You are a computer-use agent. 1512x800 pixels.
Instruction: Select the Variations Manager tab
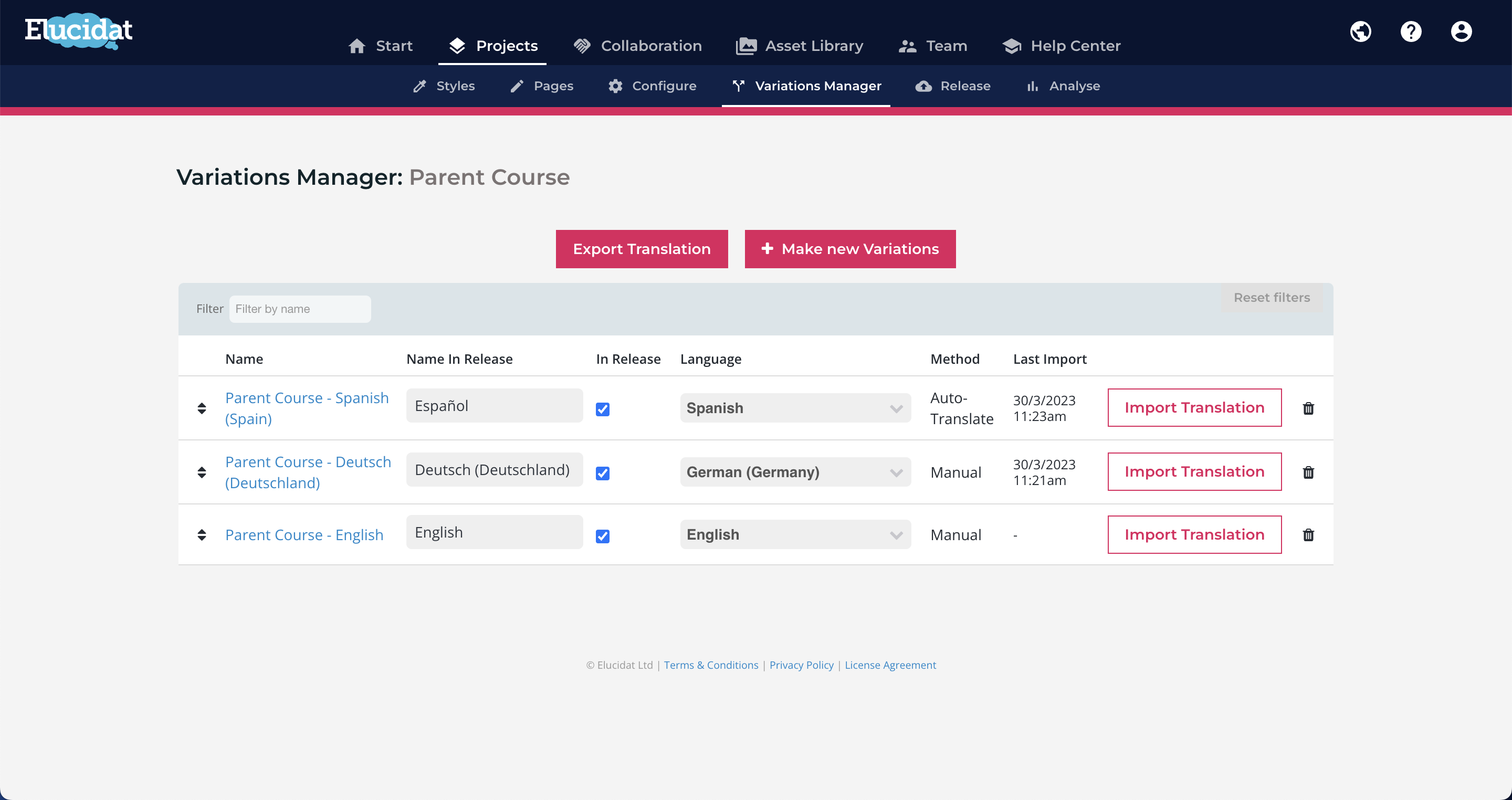coord(806,86)
